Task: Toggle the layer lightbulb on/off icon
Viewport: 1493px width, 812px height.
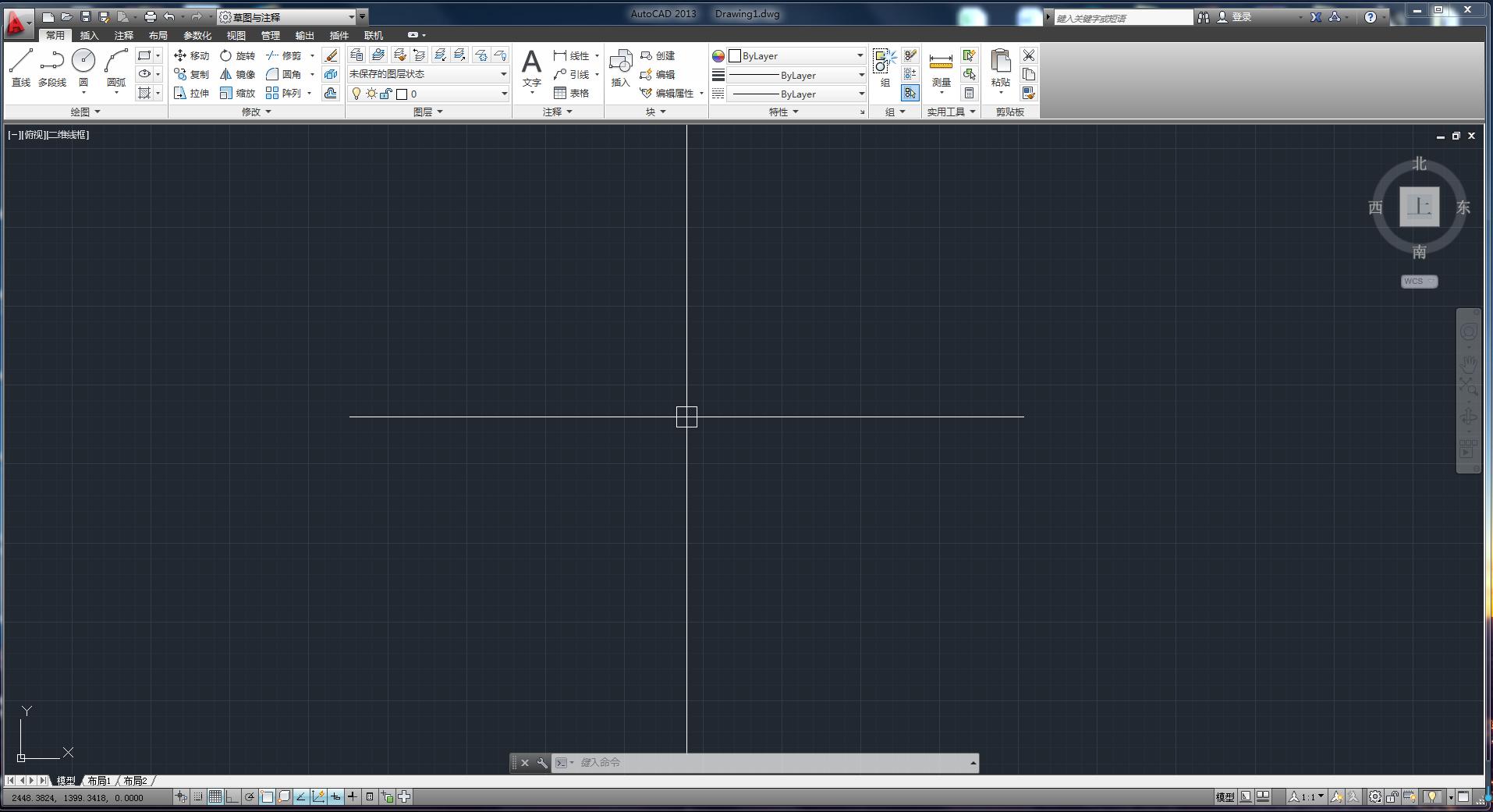Action: (356, 94)
